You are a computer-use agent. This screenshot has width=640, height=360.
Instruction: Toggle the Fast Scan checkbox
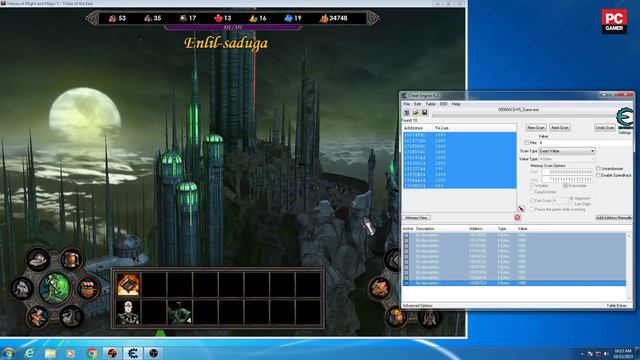(x=532, y=200)
